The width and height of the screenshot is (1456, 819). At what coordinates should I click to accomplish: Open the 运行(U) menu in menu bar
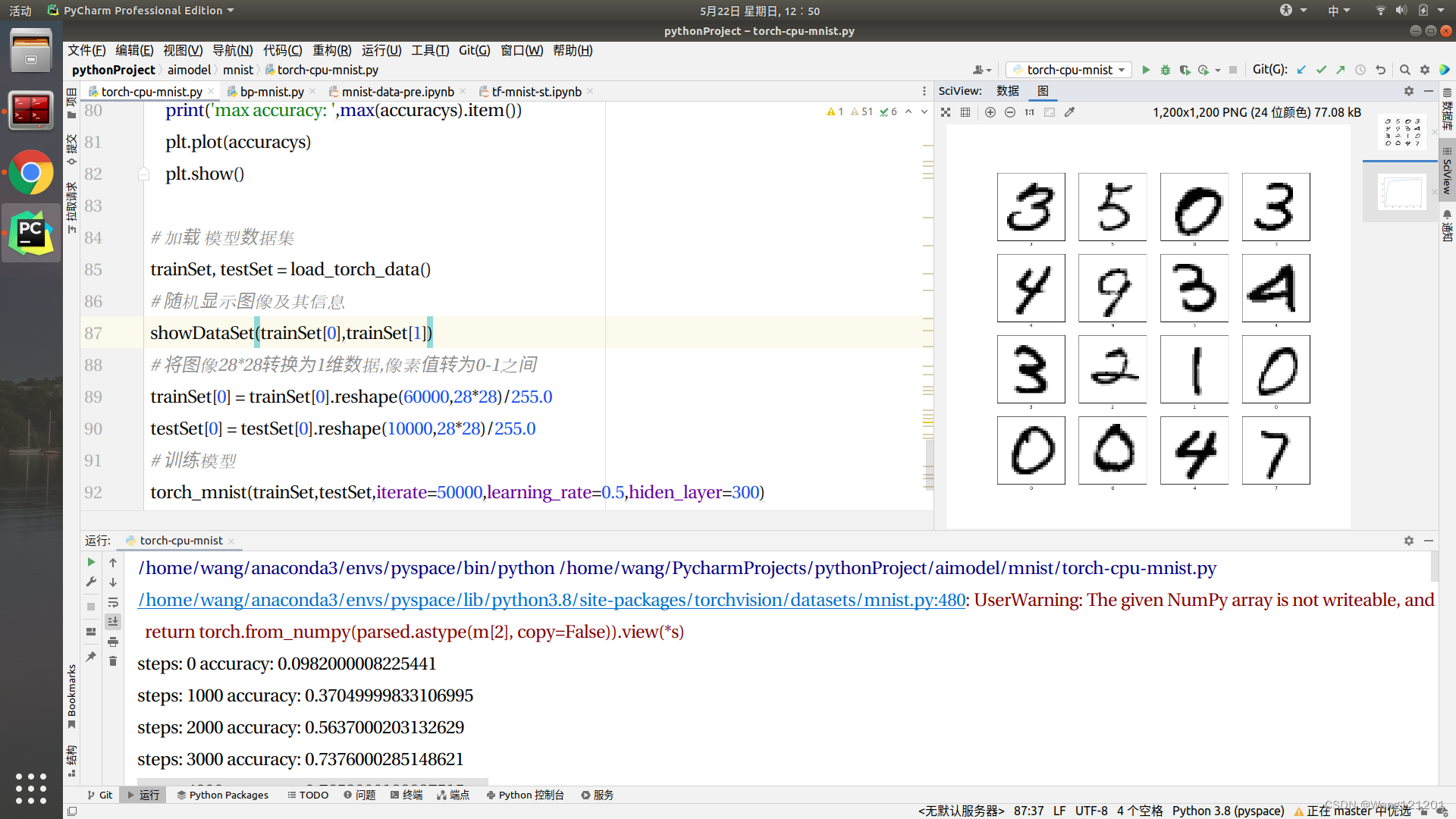click(x=379, y=49)
